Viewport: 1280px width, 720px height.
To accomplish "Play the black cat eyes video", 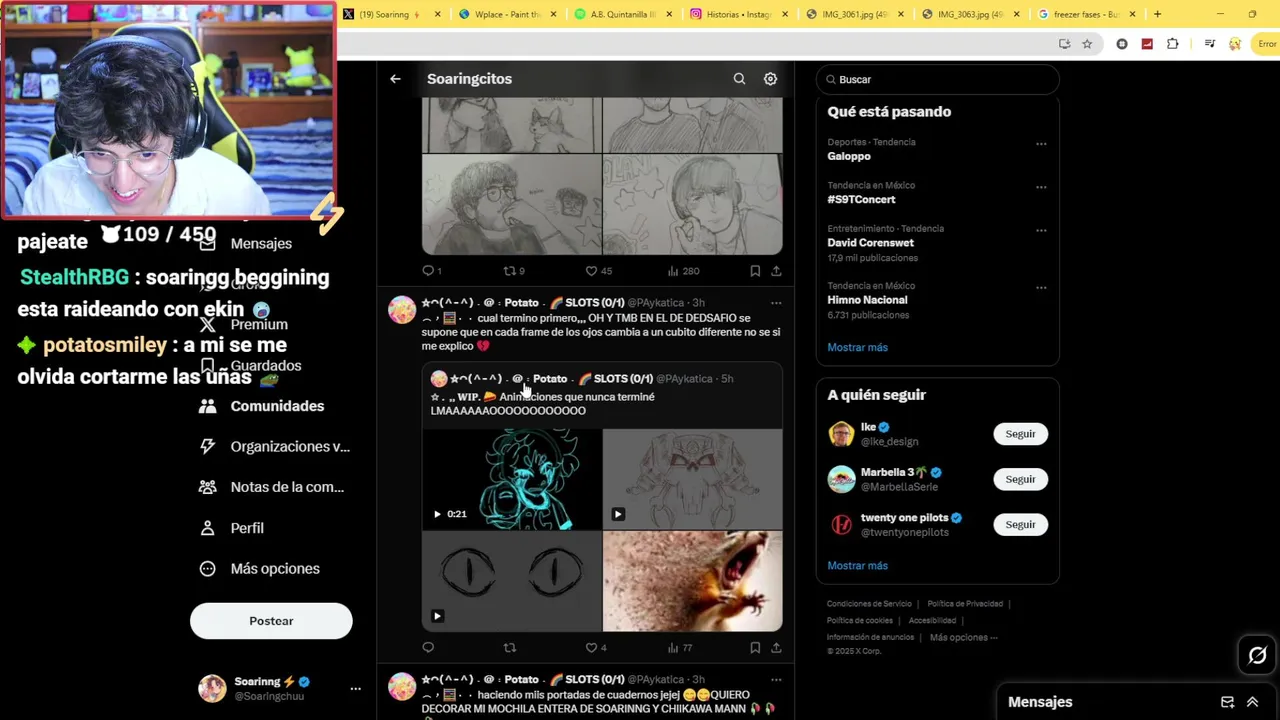I will 512,581.
